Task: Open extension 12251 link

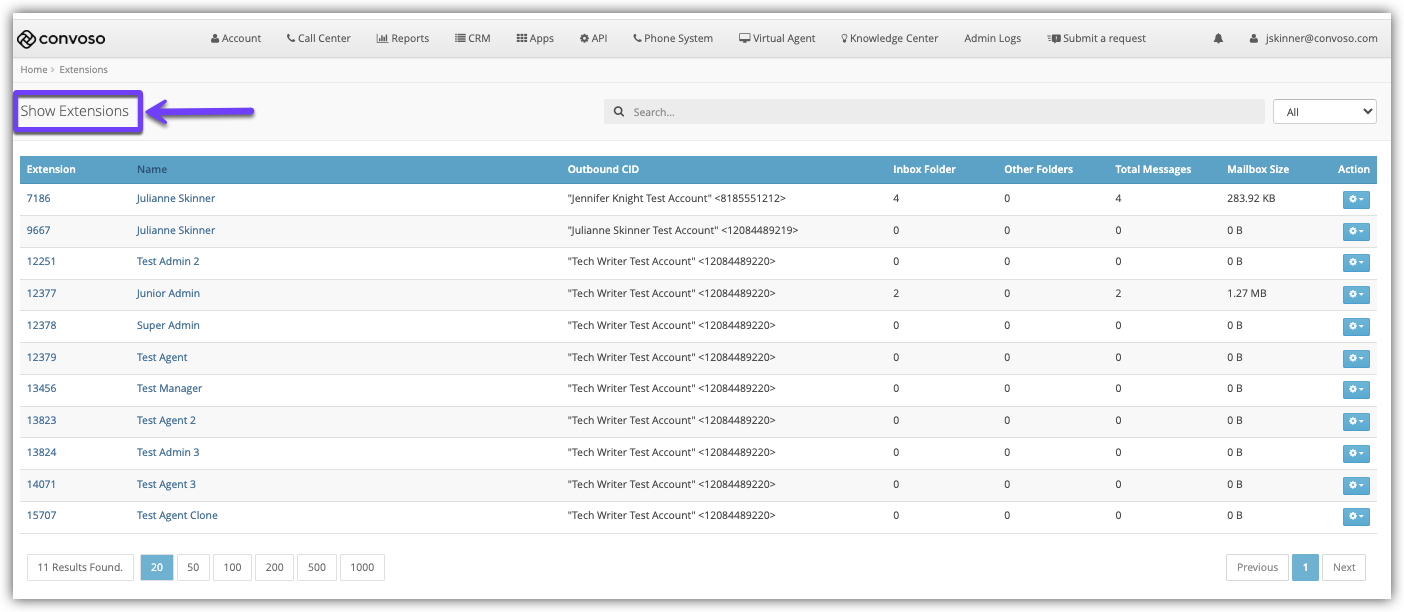Action: [x=41, y=262]
